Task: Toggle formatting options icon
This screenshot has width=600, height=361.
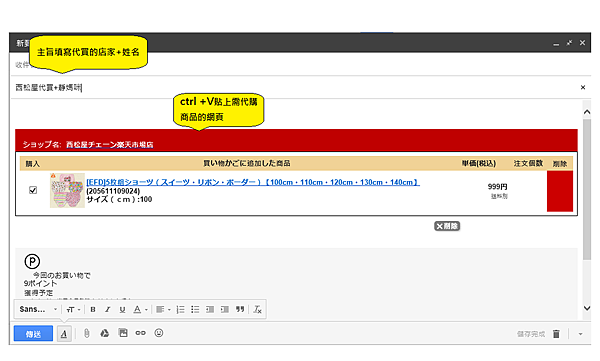Action: click(64, 334)
